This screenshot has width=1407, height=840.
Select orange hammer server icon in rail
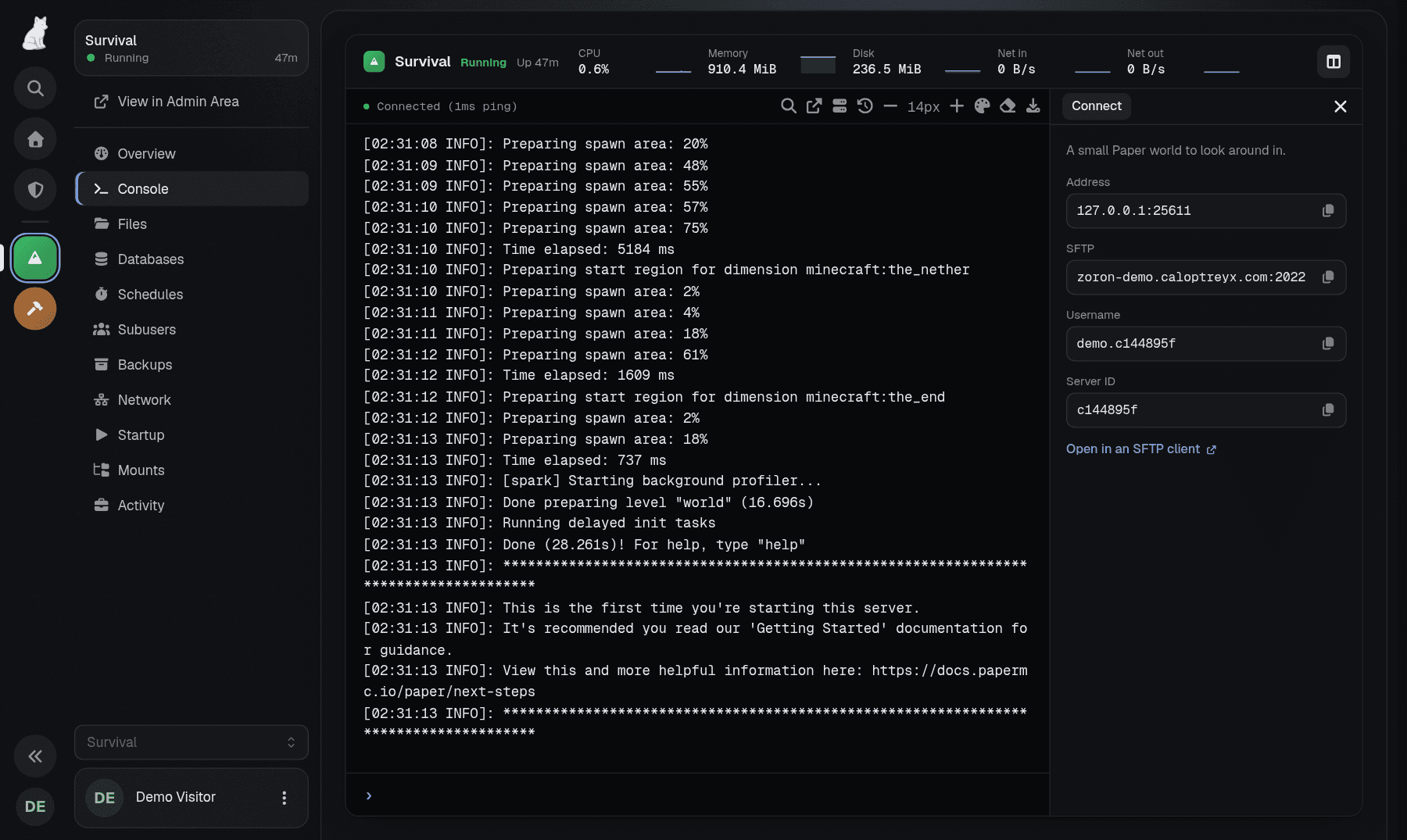[x=35, y=309]
